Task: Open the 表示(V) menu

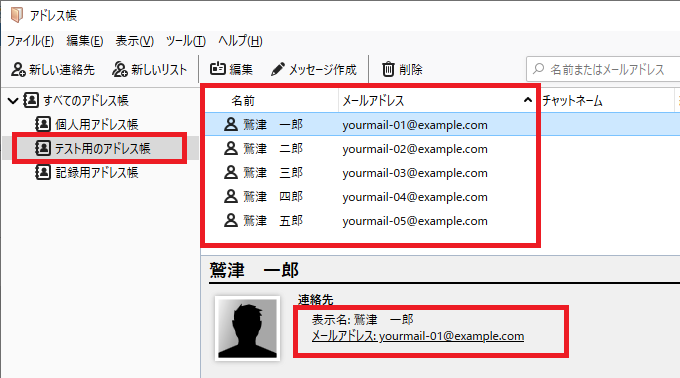Action: [134, 41]
